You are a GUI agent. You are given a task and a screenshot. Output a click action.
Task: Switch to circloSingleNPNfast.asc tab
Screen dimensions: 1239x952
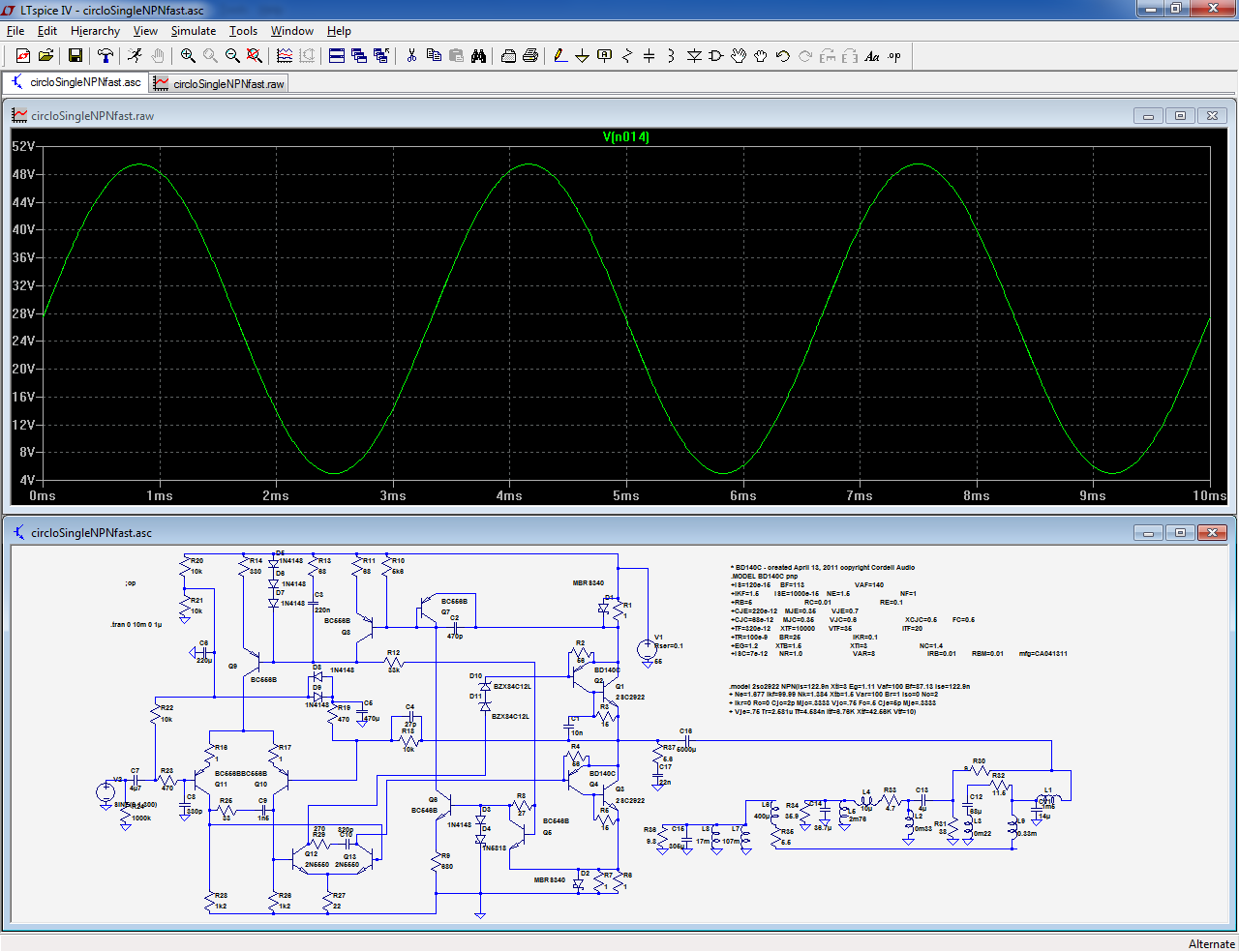76,82
